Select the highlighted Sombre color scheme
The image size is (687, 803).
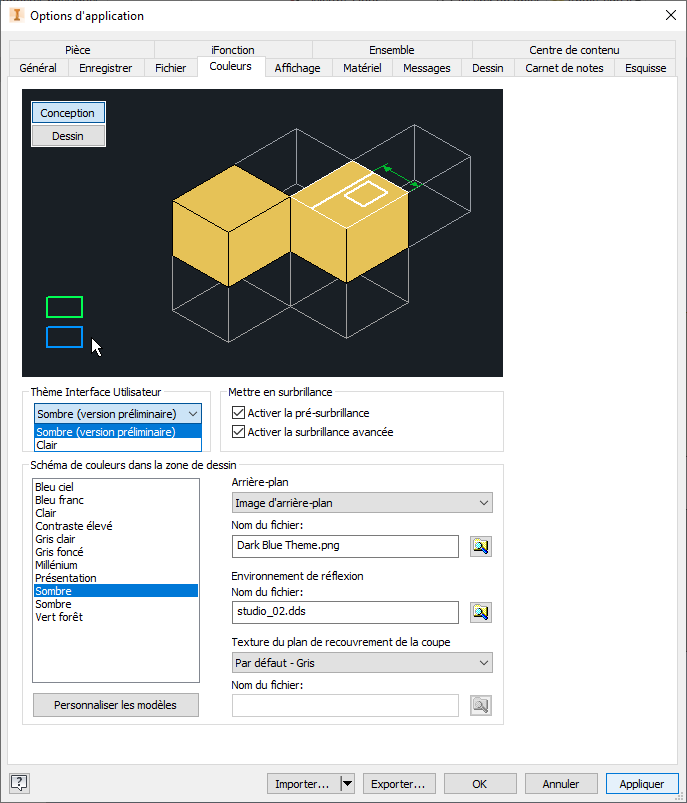tap(116, 591)
